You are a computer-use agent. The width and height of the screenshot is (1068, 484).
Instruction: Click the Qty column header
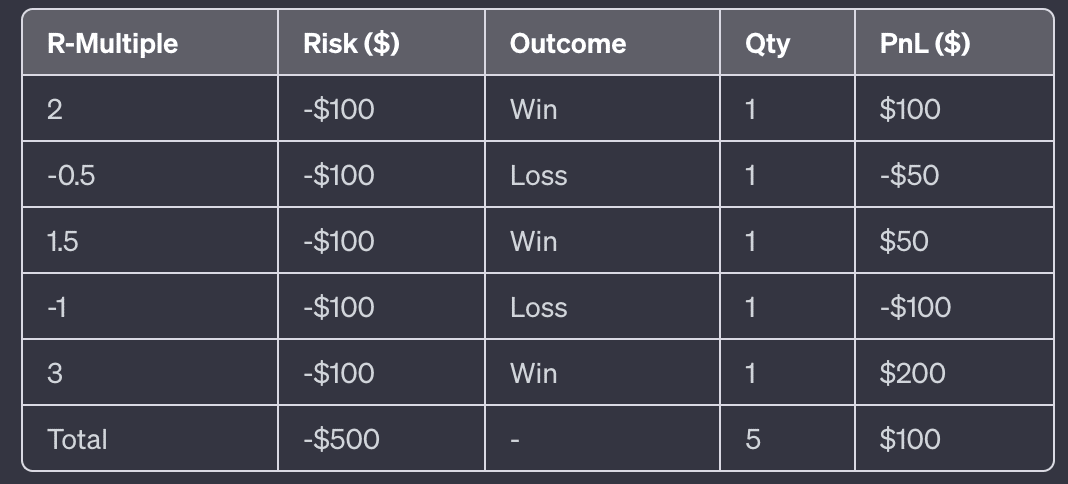[767, 44]
